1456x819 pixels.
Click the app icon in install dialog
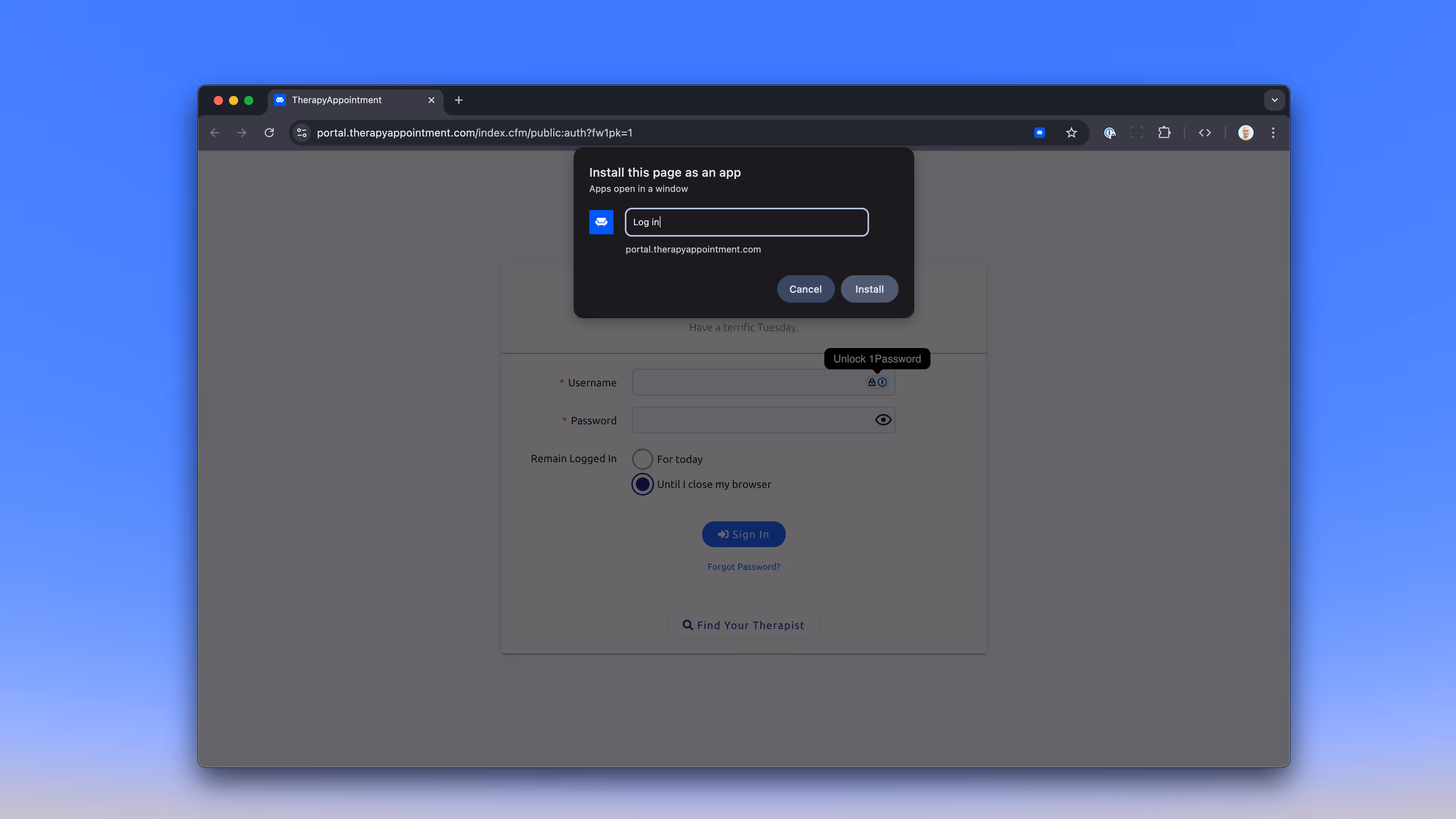[601, 222]
